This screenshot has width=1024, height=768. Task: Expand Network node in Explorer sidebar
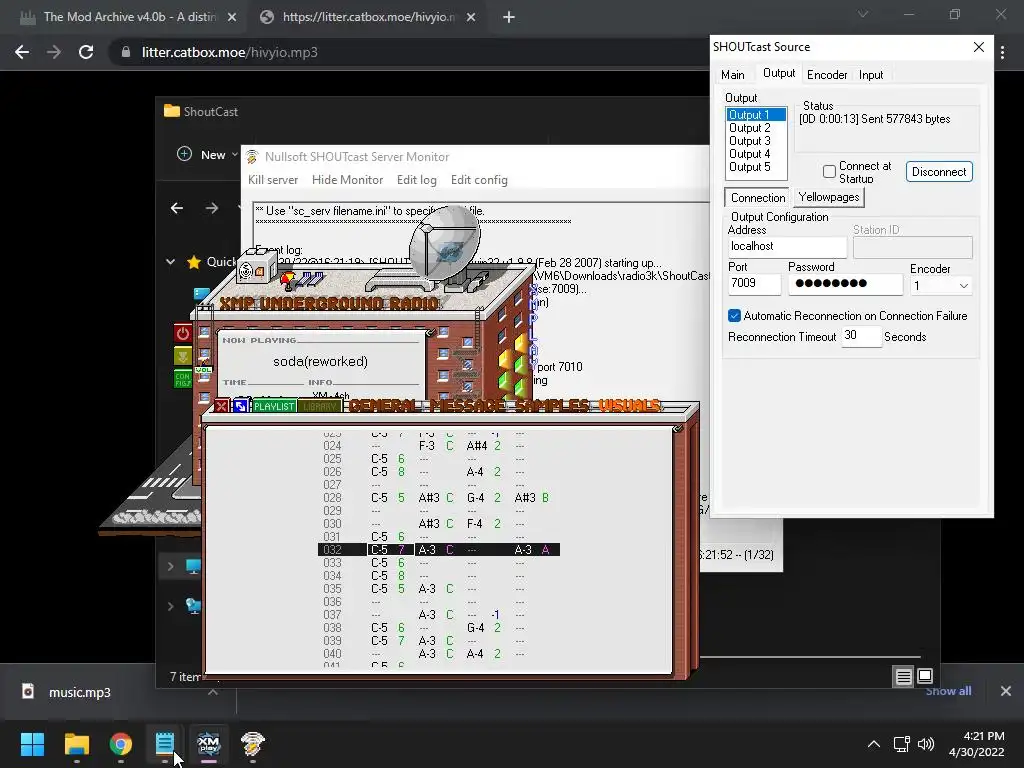(170, 606)
